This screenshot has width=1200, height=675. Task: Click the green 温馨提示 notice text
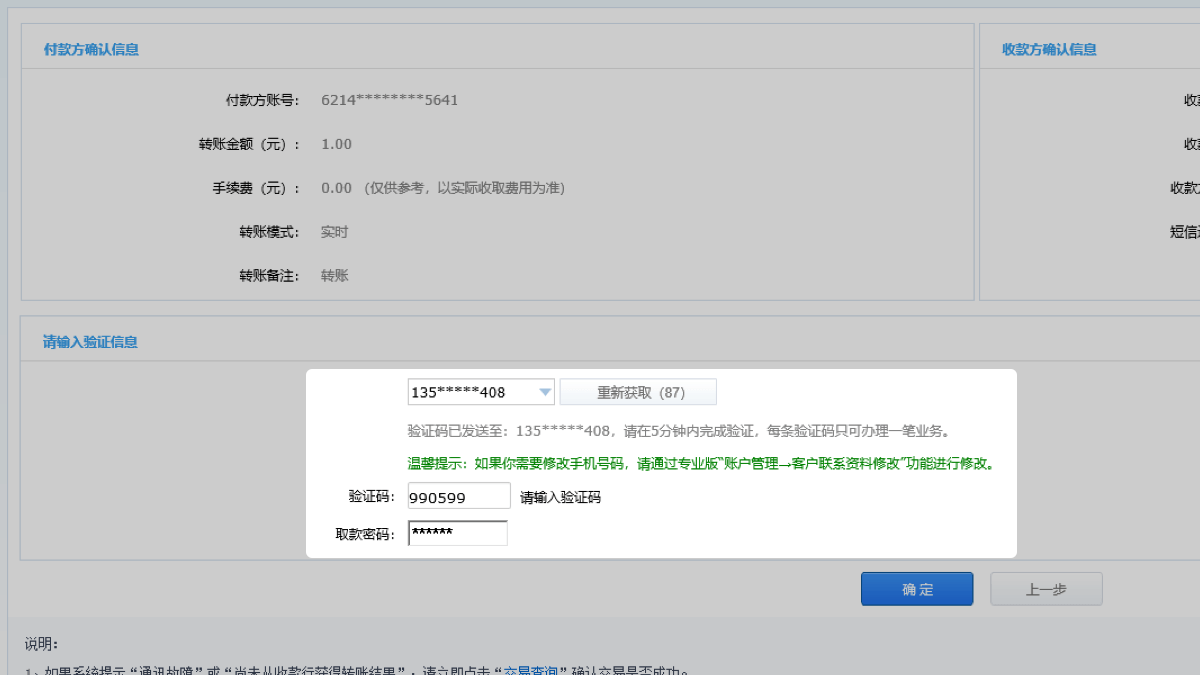pos(701,464)
